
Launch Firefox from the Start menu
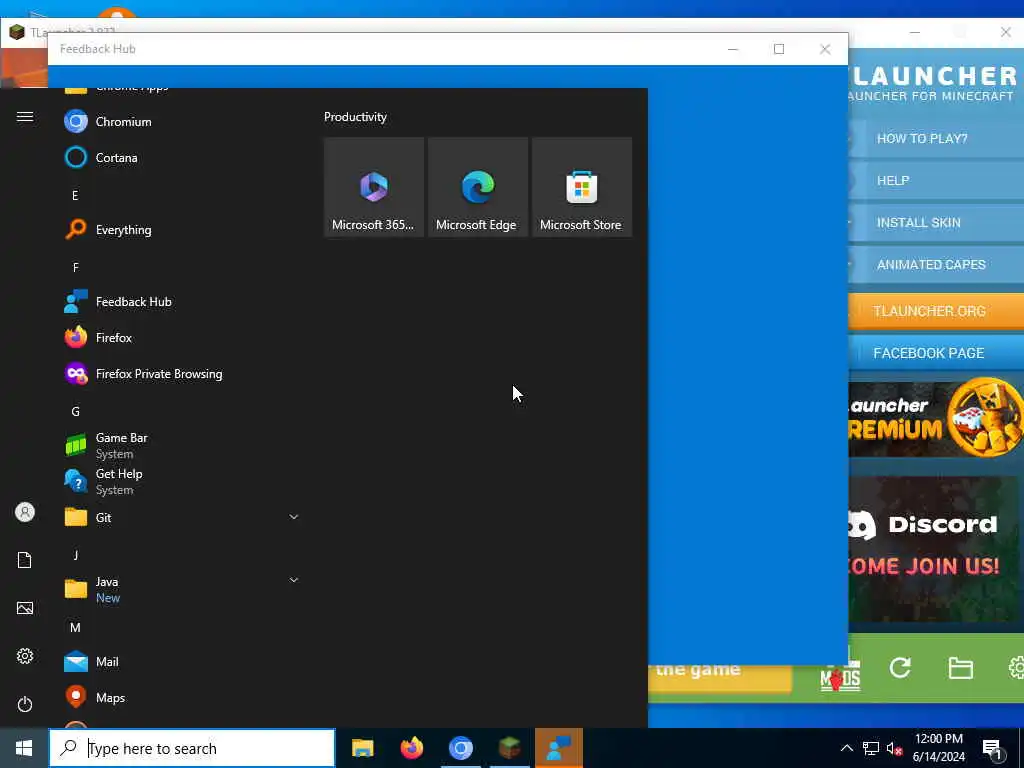(x=181, y=338)
